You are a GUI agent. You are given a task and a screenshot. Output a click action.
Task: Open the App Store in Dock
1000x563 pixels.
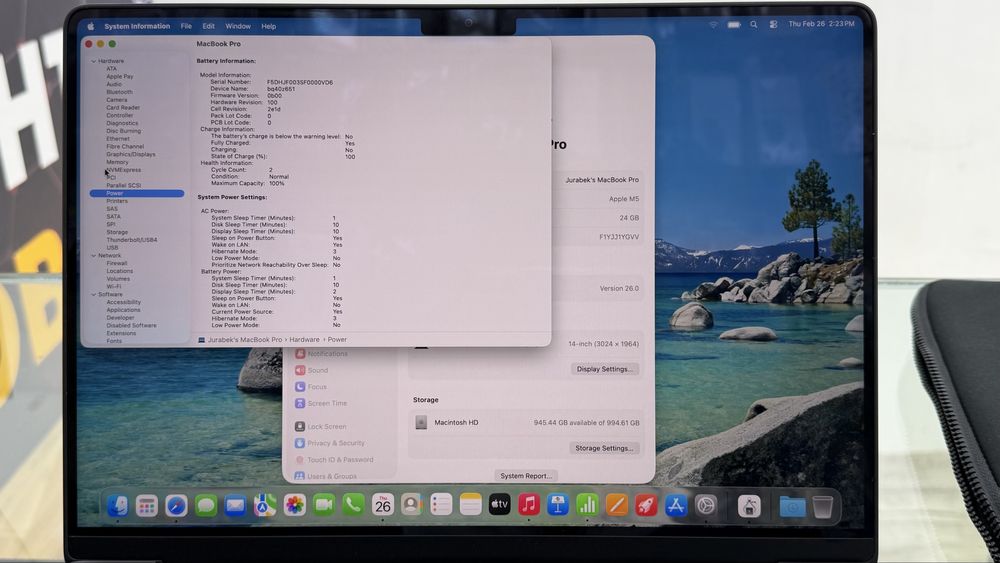click(676, 506)
